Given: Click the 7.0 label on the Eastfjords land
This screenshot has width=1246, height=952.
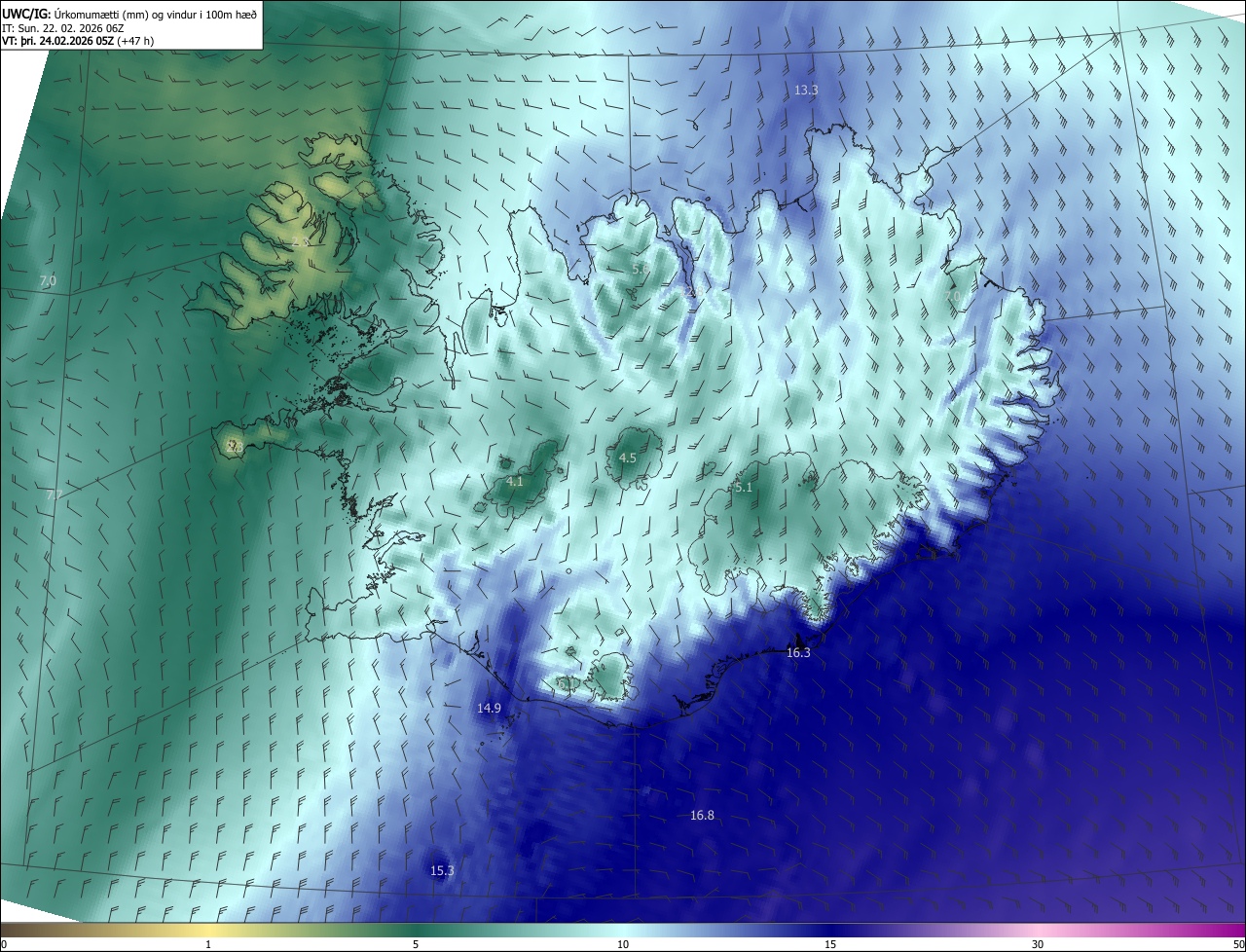Looking at the screenshot, I should tap(953, 295).
